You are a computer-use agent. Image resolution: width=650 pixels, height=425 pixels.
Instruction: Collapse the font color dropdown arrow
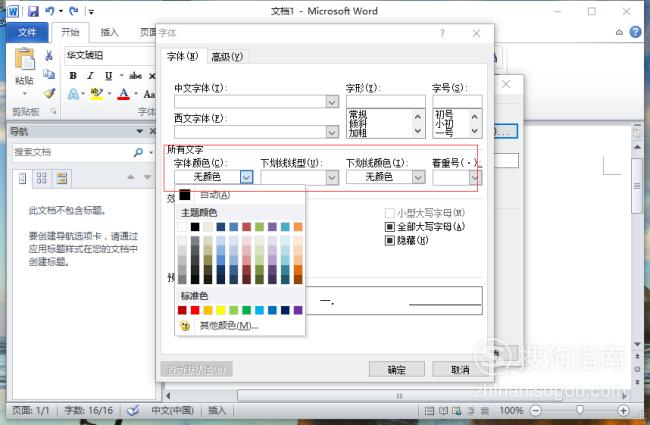tap(246, 177)
